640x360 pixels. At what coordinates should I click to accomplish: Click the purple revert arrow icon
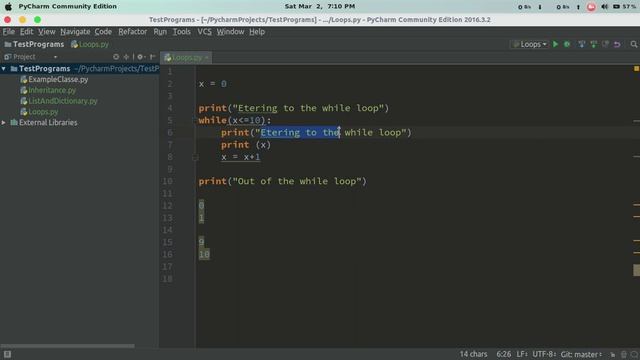coord(617,44)
